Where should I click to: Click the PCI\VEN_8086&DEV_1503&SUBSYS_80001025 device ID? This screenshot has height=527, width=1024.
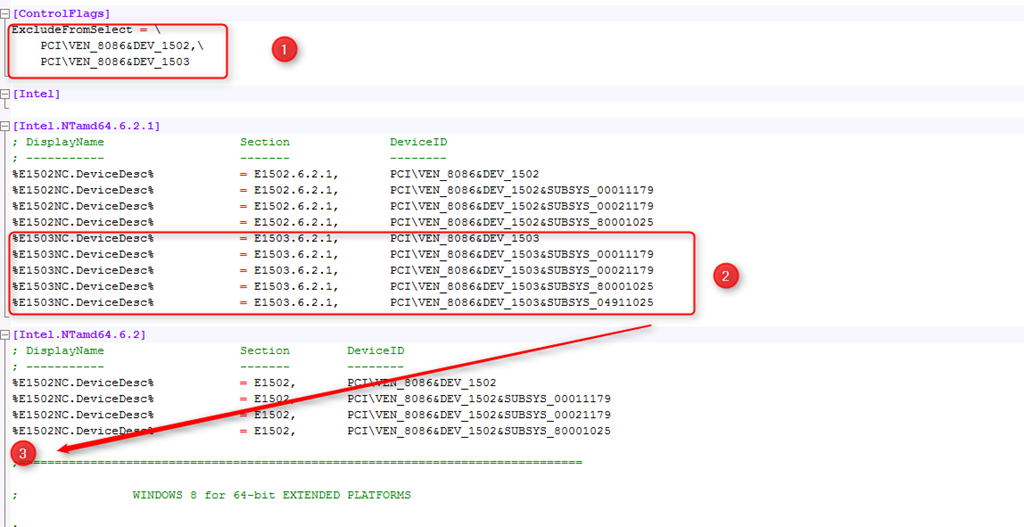(522, 287)
